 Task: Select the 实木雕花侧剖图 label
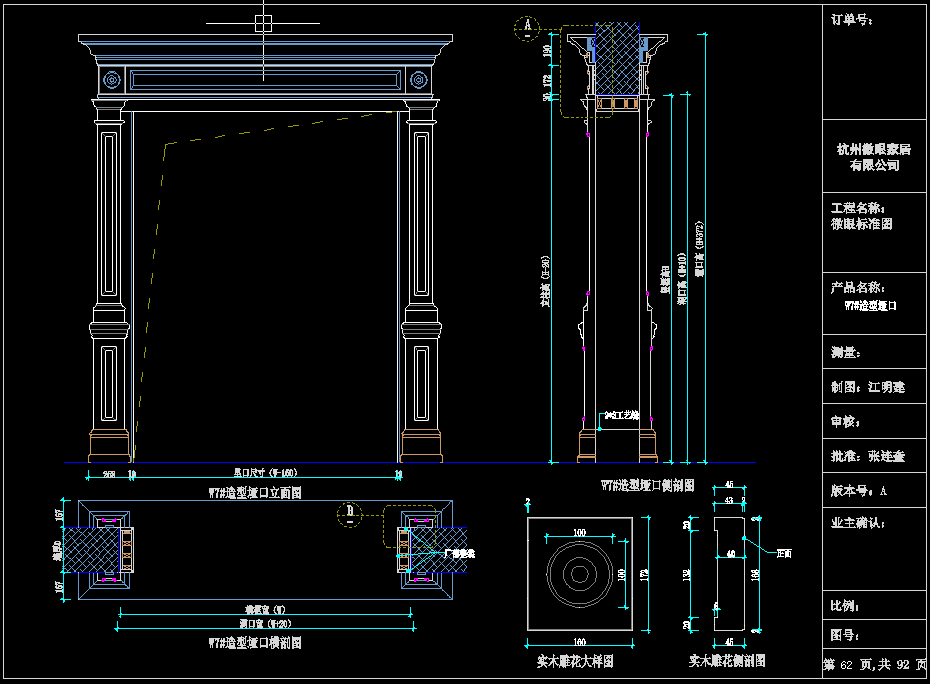pos(727,661)
